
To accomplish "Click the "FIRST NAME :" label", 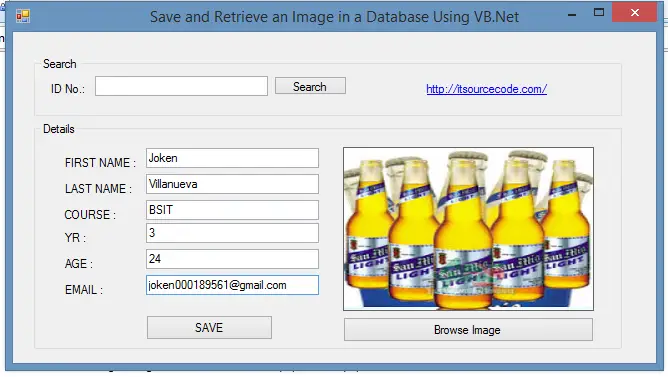I will pyautogui.click(x=101, y=163).
